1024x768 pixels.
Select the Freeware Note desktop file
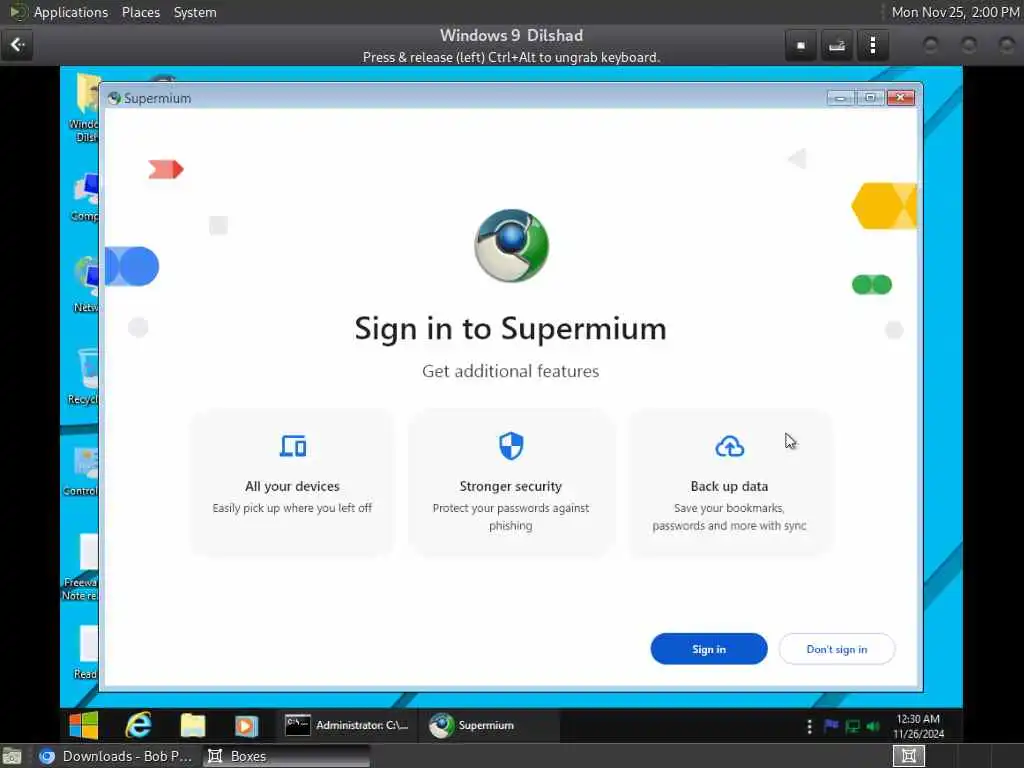(80, 567)
